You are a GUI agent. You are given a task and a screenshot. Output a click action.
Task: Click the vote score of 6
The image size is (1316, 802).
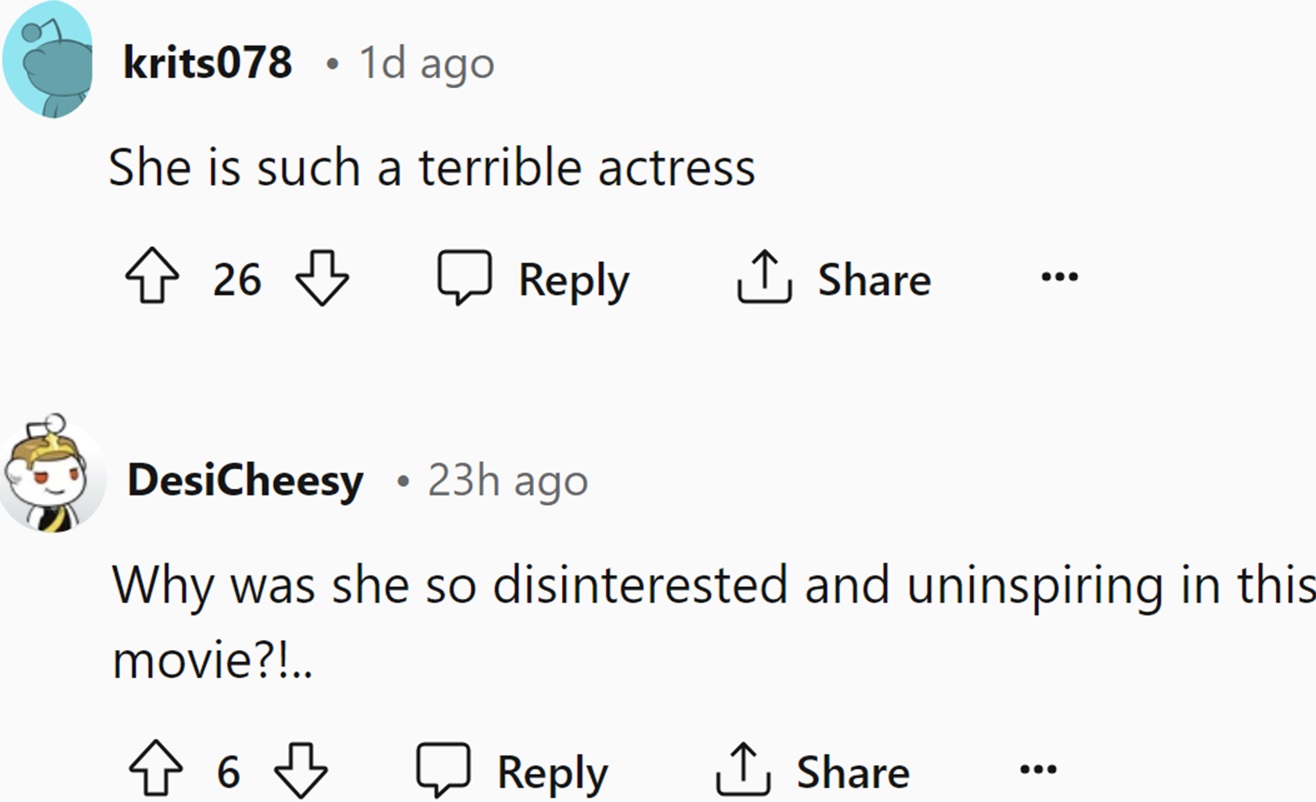click(x=228, y=772)
